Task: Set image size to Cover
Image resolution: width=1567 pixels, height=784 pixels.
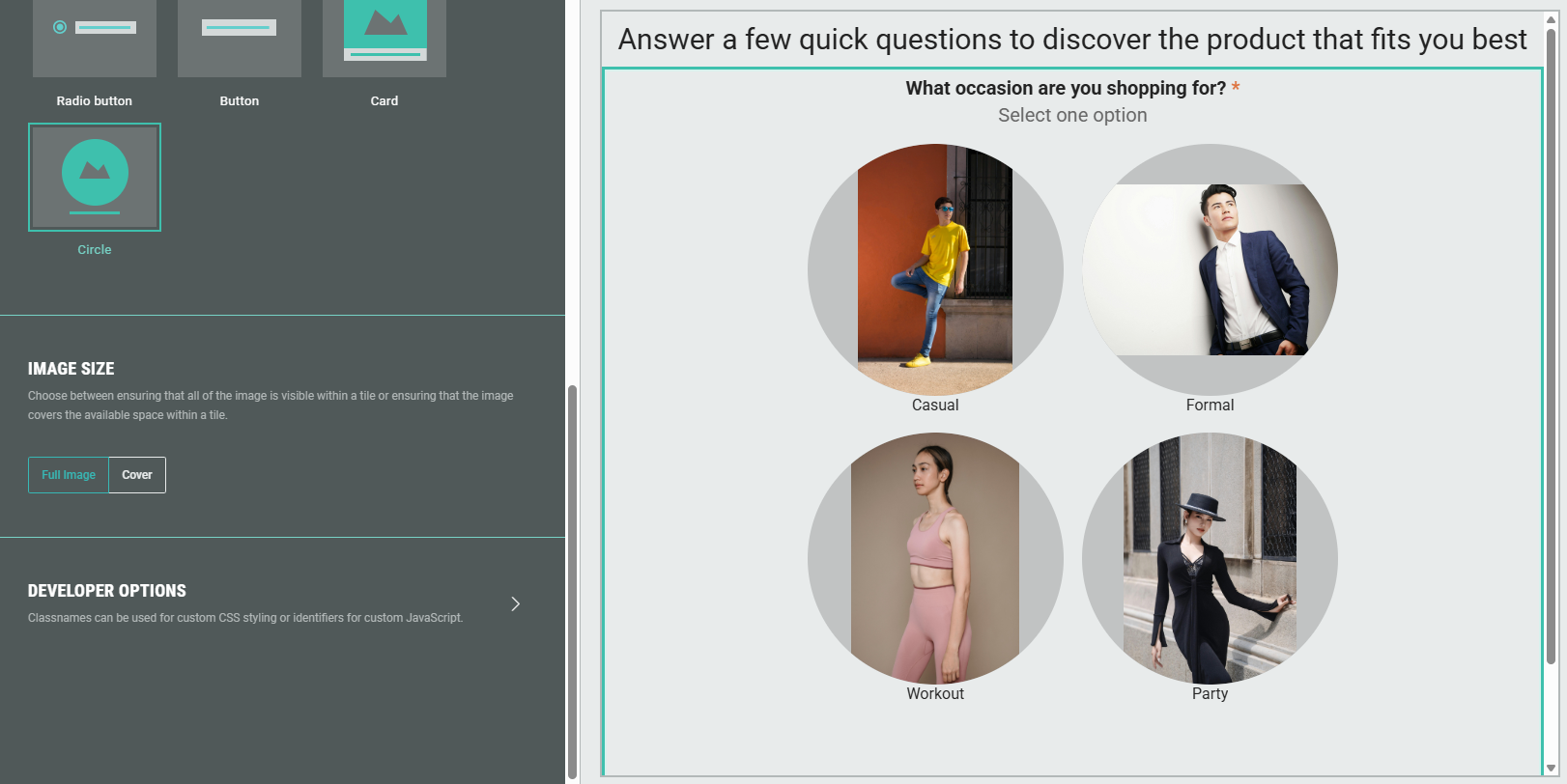Action: [x=137, y=475]
